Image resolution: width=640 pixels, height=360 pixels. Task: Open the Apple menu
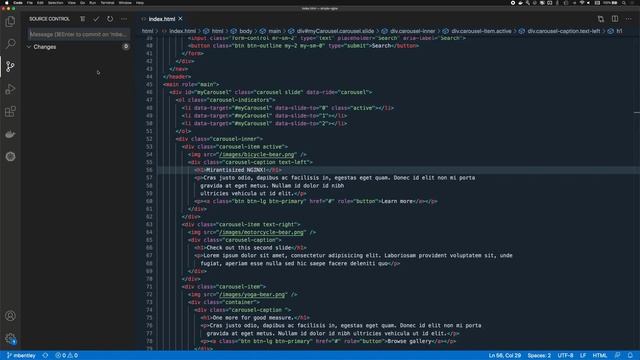[6, 2]
